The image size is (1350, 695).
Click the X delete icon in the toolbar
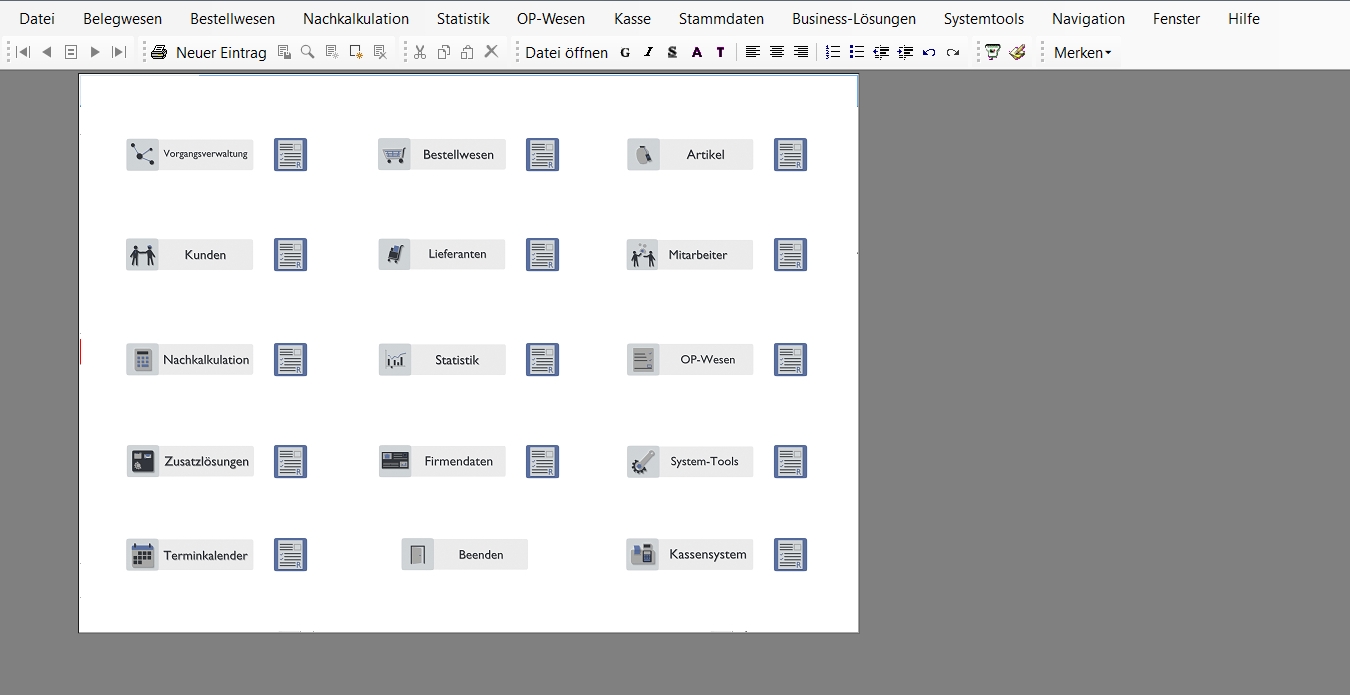(491, 52)
